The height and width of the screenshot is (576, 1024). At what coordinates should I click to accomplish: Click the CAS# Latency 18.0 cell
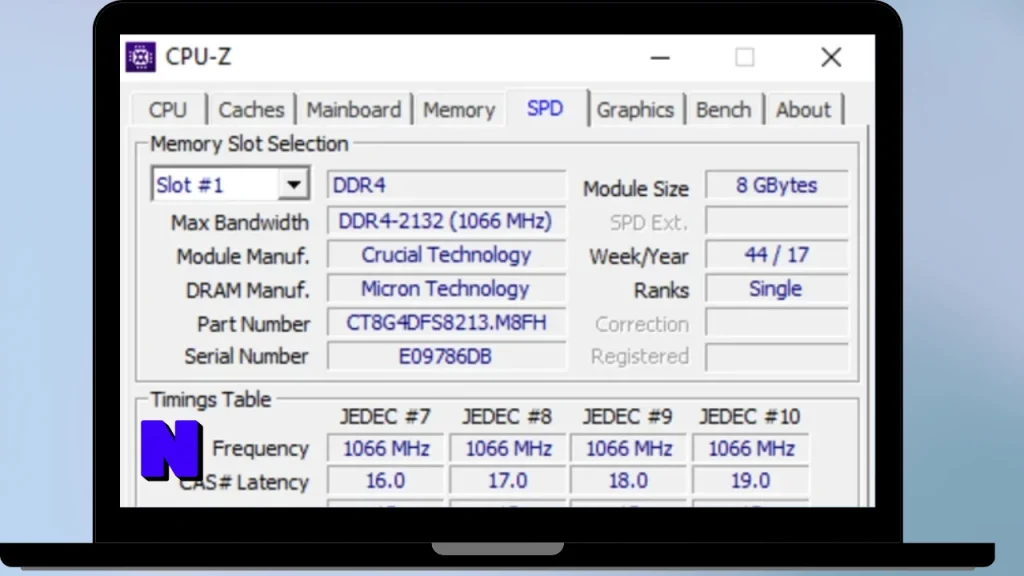click(x=628, y=481)
